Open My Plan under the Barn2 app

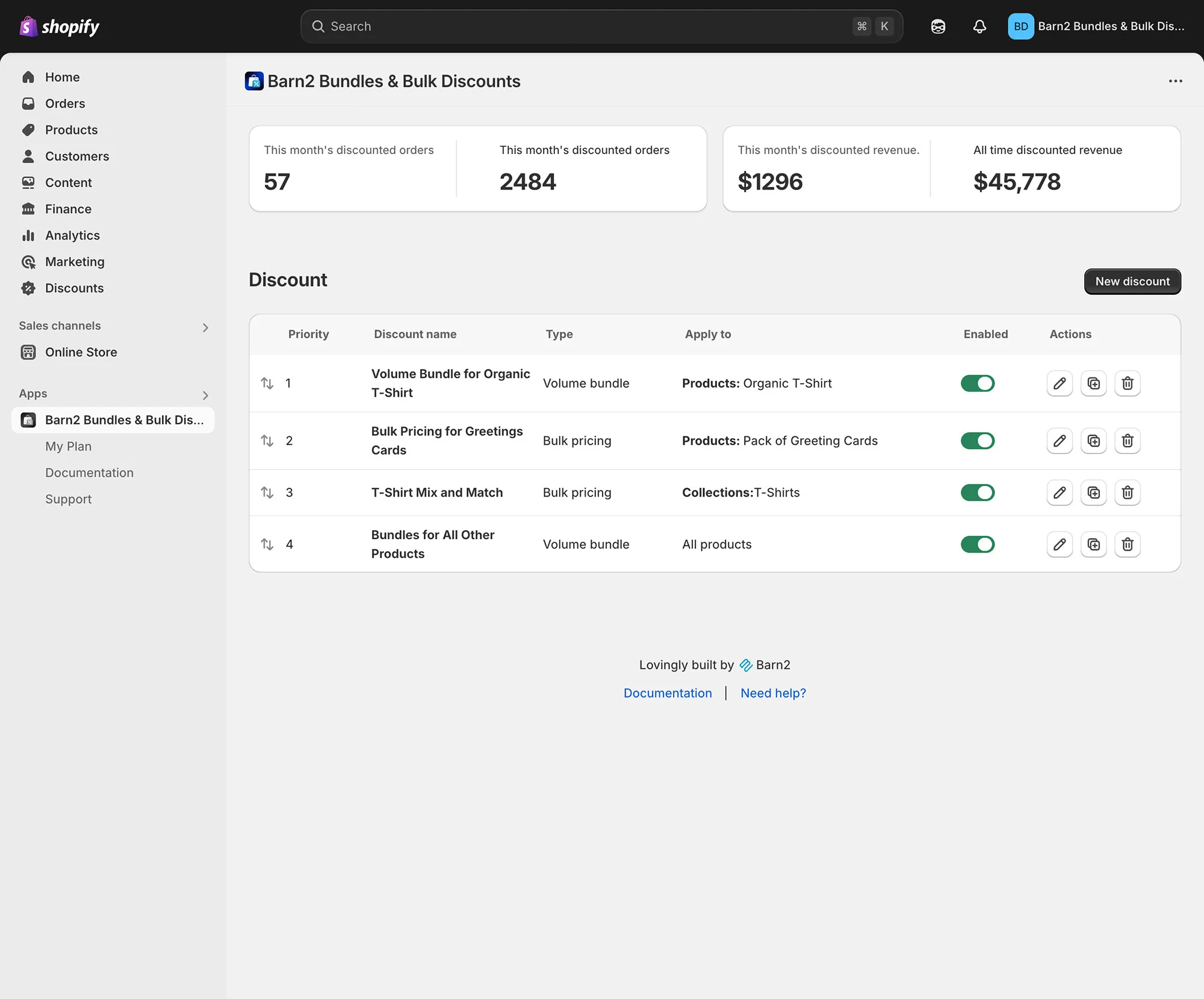[68, 447]
